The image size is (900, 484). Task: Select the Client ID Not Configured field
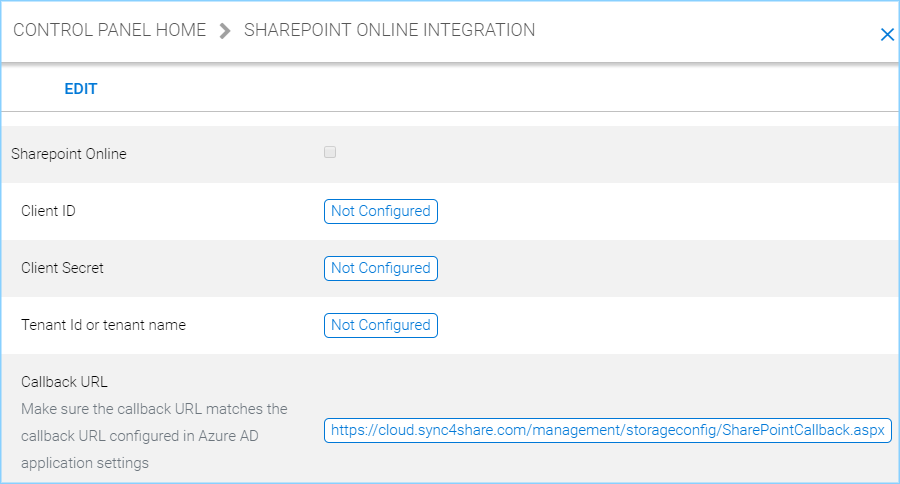pos(381,211)
